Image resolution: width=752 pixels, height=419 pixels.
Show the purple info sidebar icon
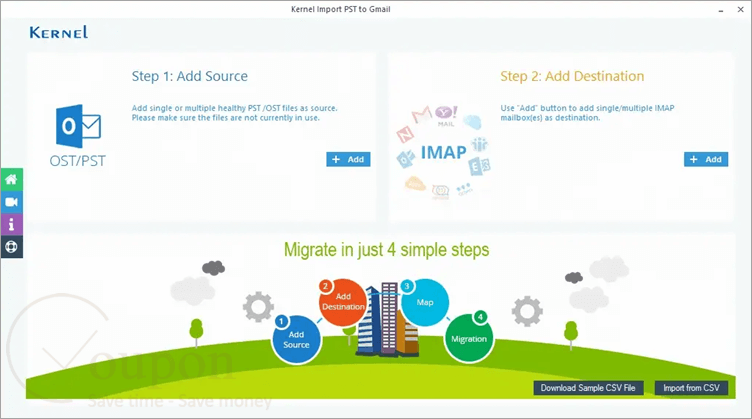12,224
